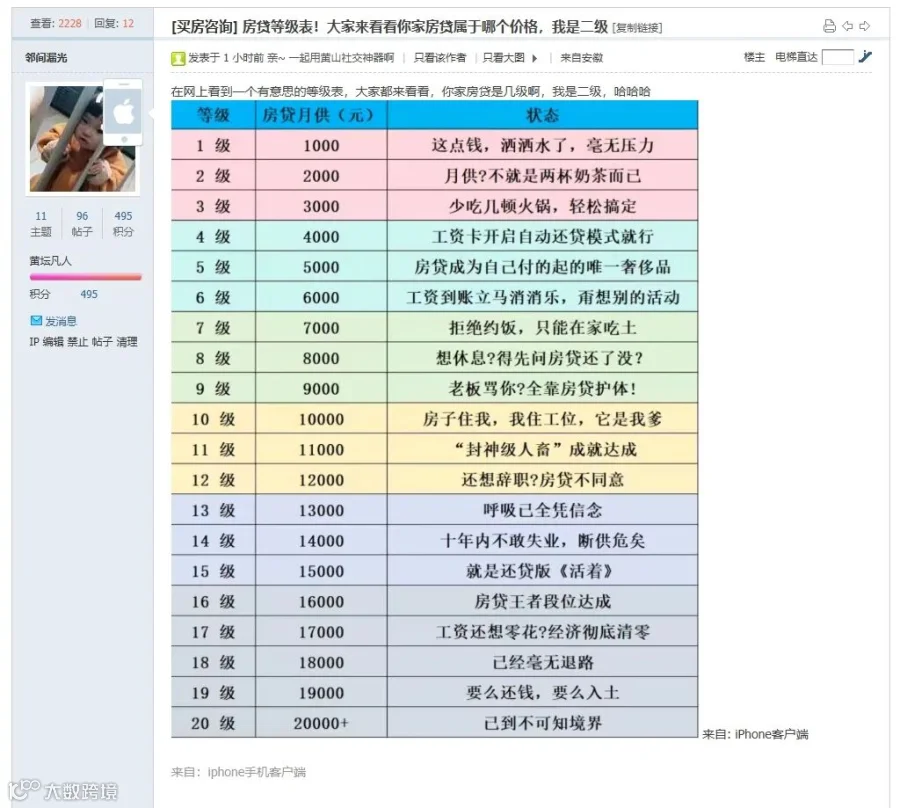The image size is (900, 808).
Task: Click 来自: iPhone客户端 text beside table
Action: 755,734
